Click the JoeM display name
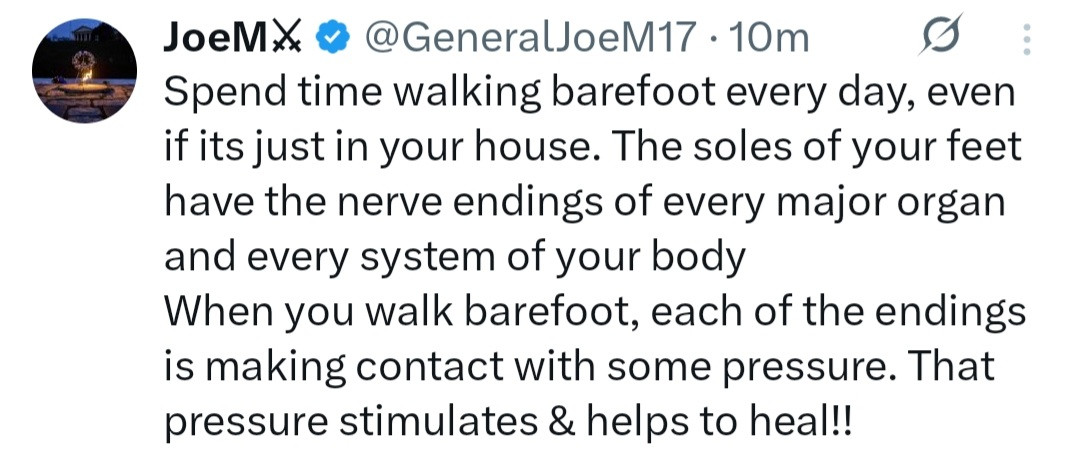The height and width of the screenshot is (453, 1072). point(218,39)
